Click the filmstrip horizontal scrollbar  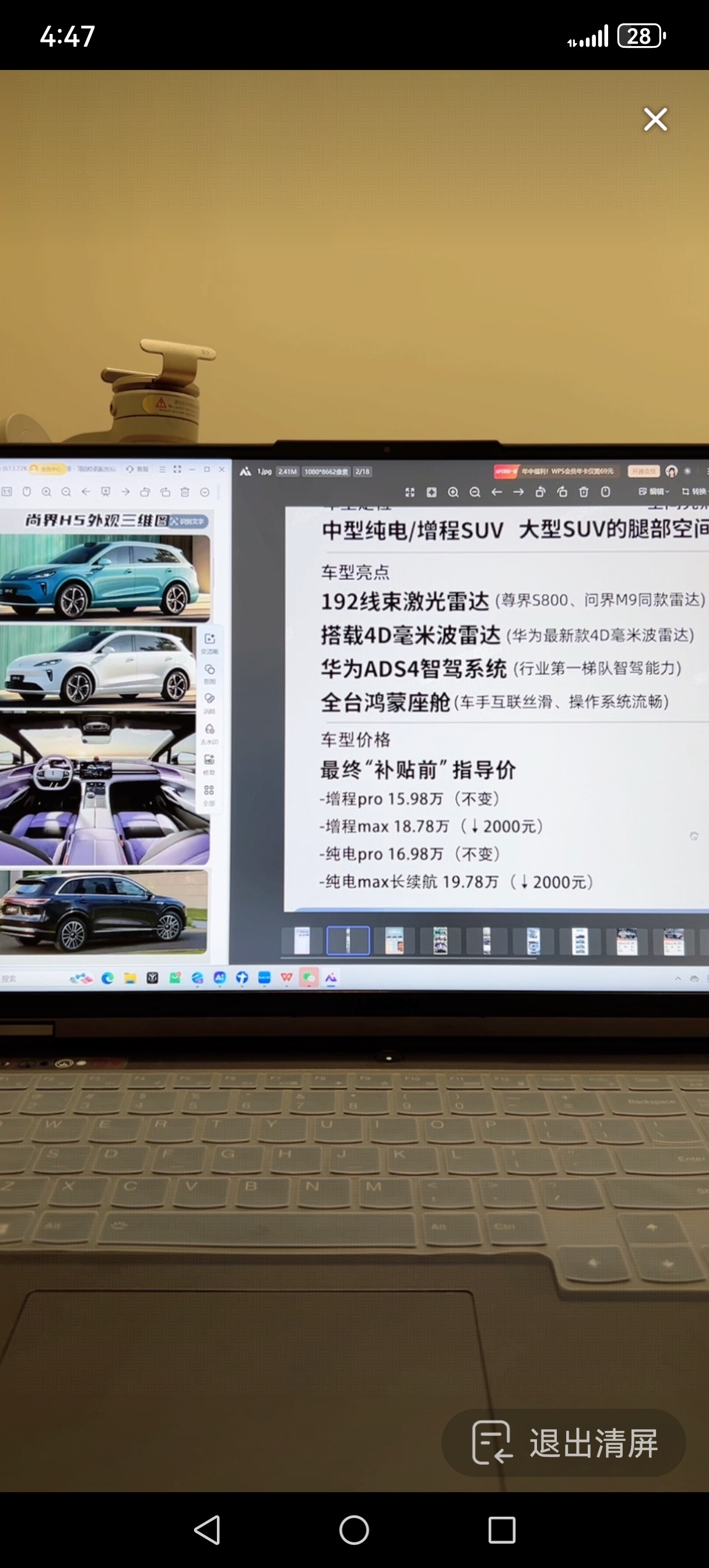(408, 958)
